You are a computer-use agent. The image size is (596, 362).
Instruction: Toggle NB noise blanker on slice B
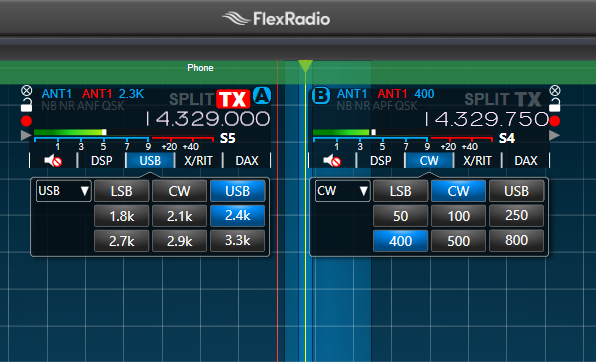click(x=344, y=105)
